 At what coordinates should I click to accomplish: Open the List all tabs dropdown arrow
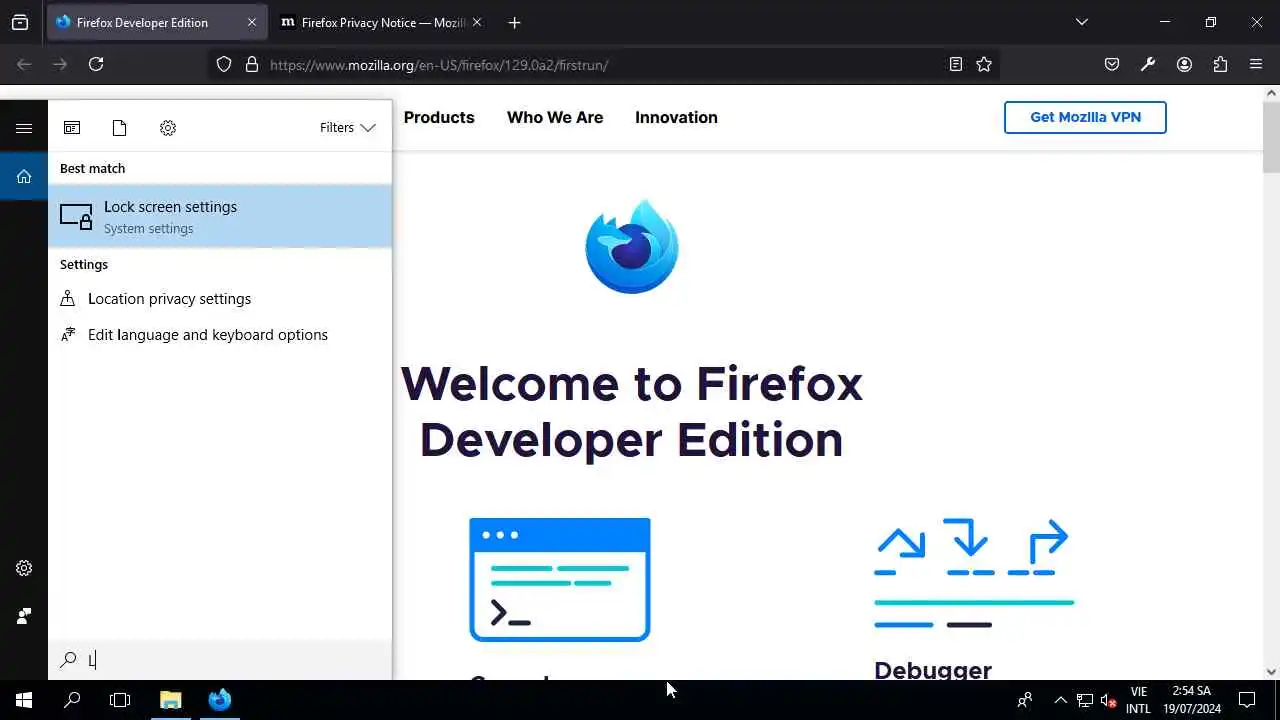pos(1081,22)
